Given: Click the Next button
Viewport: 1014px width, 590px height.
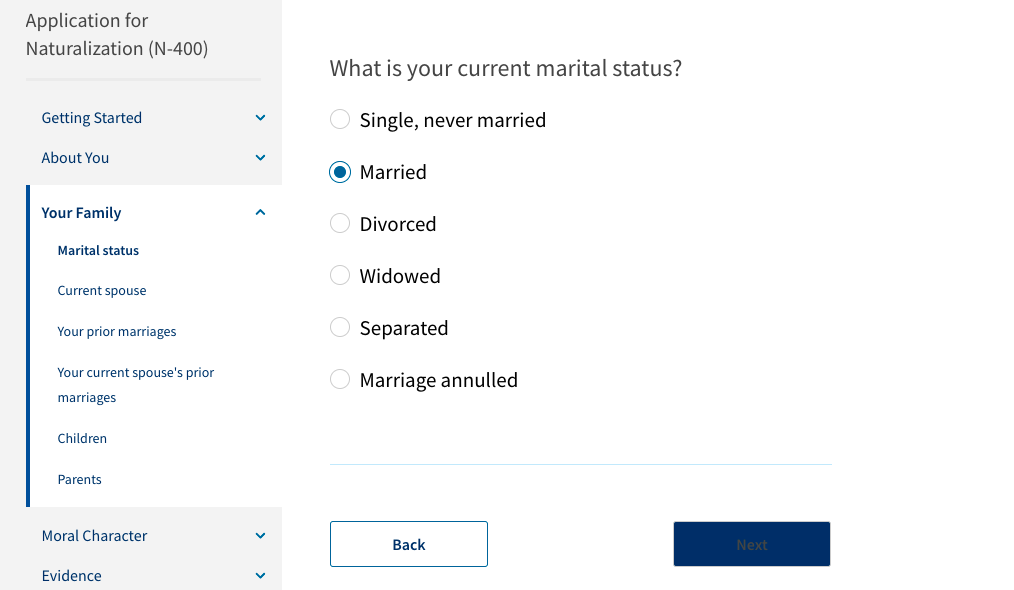Looking at the screenshot, I should tap(751, 544).
